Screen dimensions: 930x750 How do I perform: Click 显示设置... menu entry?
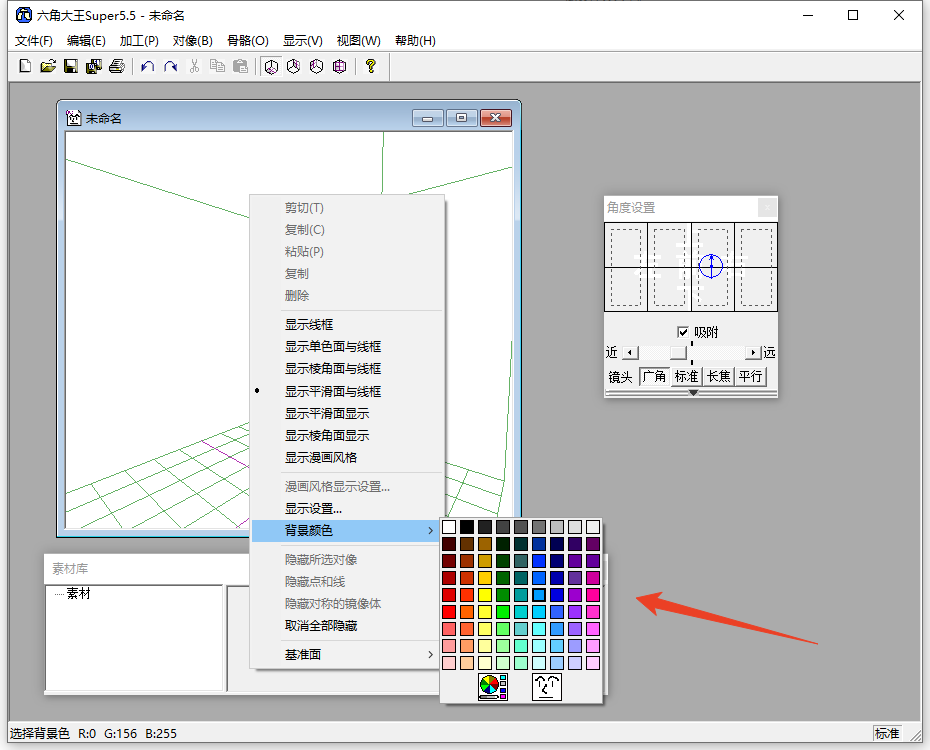click(313, 508)
